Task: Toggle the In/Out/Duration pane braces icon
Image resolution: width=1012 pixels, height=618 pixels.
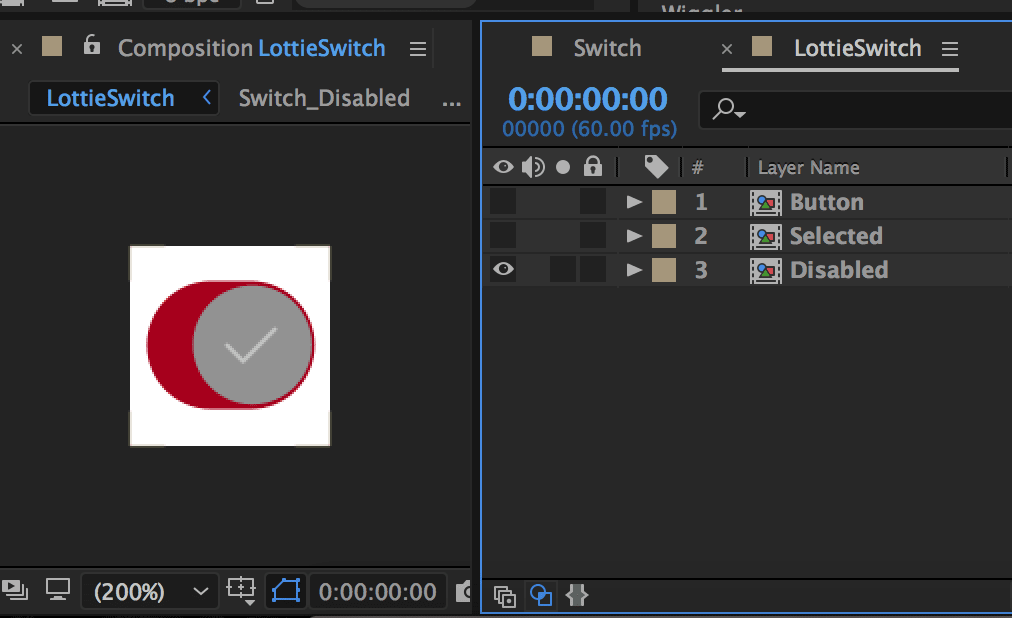Action: click(577, 595)
